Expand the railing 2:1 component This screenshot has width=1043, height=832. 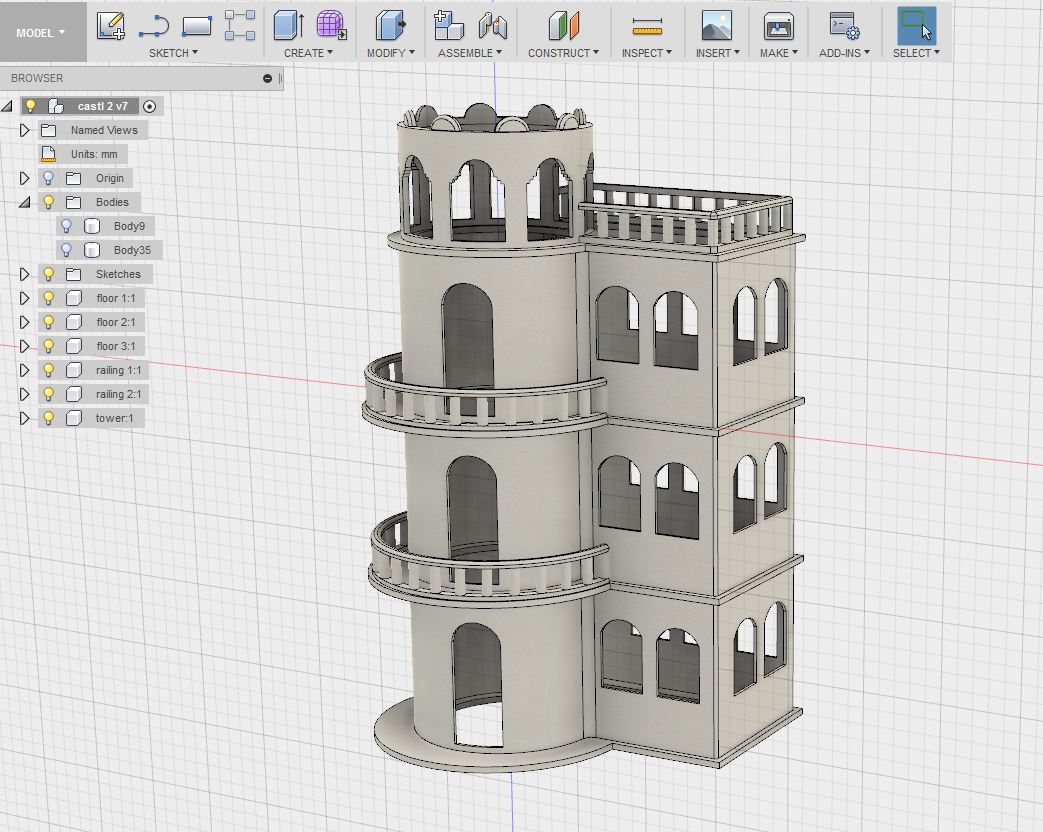click(25, 394)
